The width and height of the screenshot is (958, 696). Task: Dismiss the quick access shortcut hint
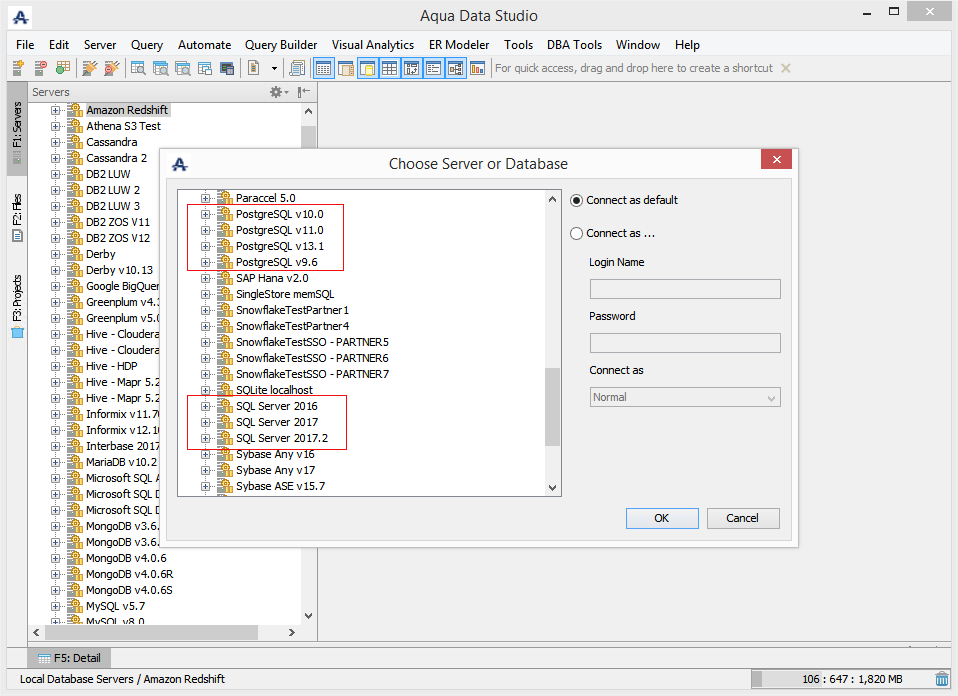click(x=786, y=68)
